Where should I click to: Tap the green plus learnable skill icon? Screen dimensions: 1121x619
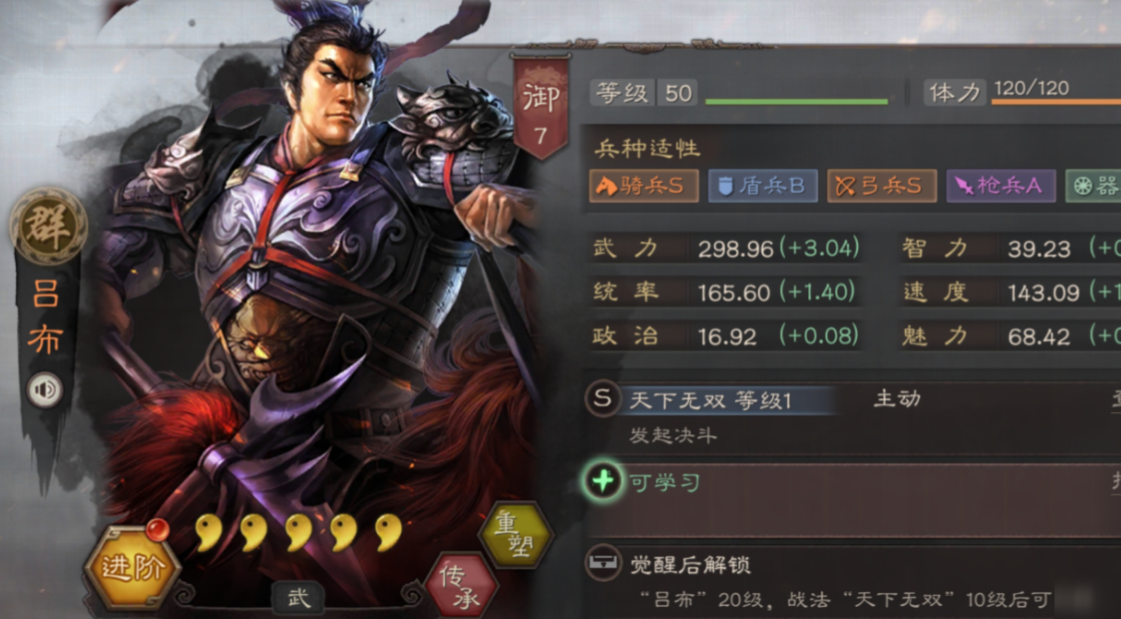(x=603, y=480)
